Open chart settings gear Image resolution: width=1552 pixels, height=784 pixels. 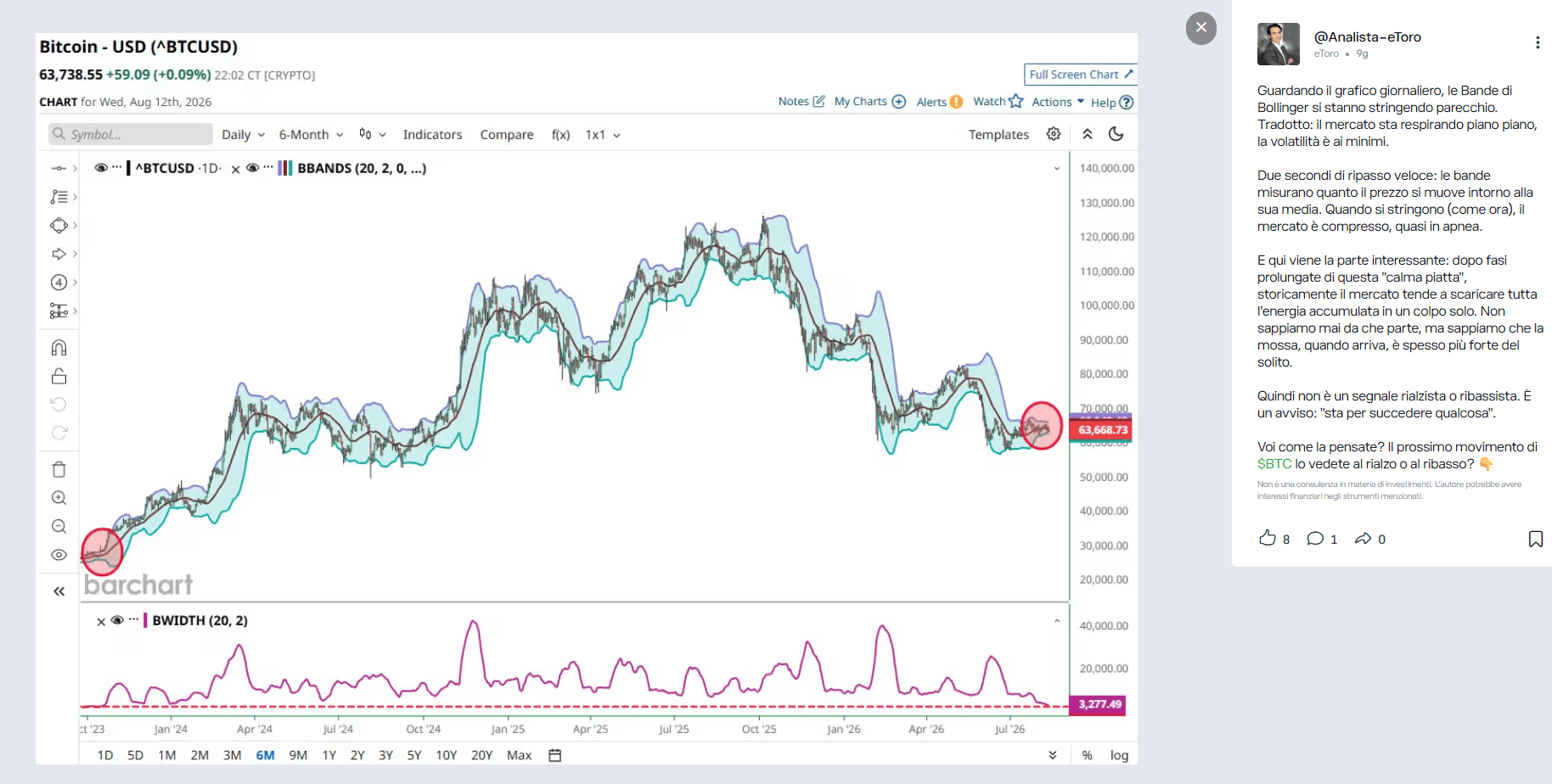coord(1054,134)
